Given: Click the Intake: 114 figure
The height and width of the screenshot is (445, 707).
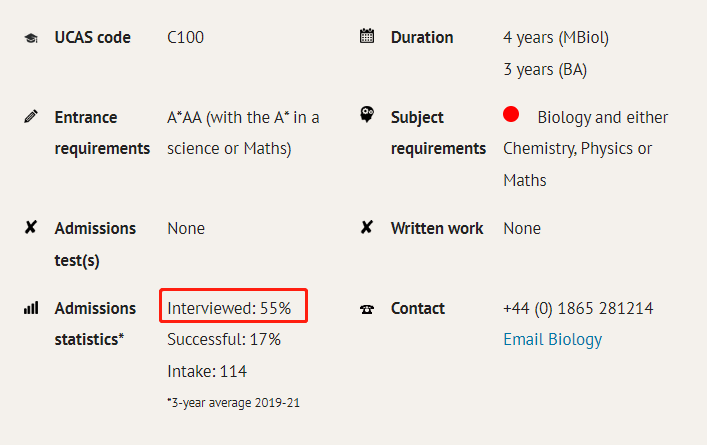Looking at the screenshot, I should click(x=207, y=372).
